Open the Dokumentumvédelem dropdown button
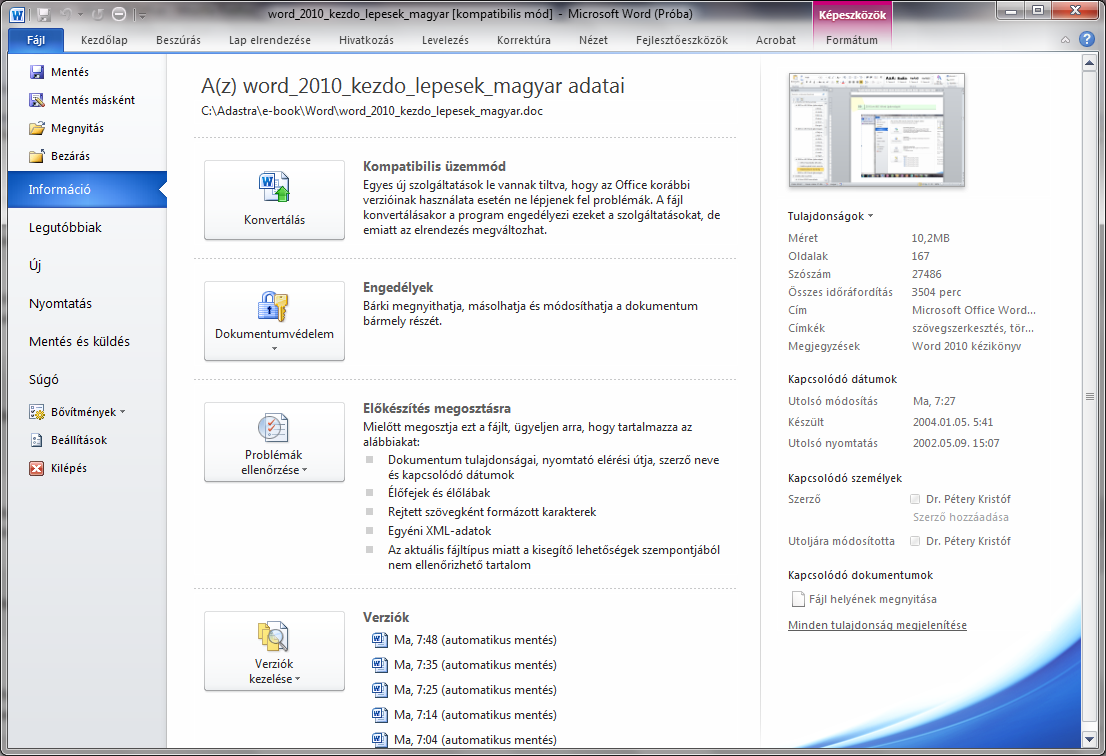The image size is (1106, 756). click(274, 321)
